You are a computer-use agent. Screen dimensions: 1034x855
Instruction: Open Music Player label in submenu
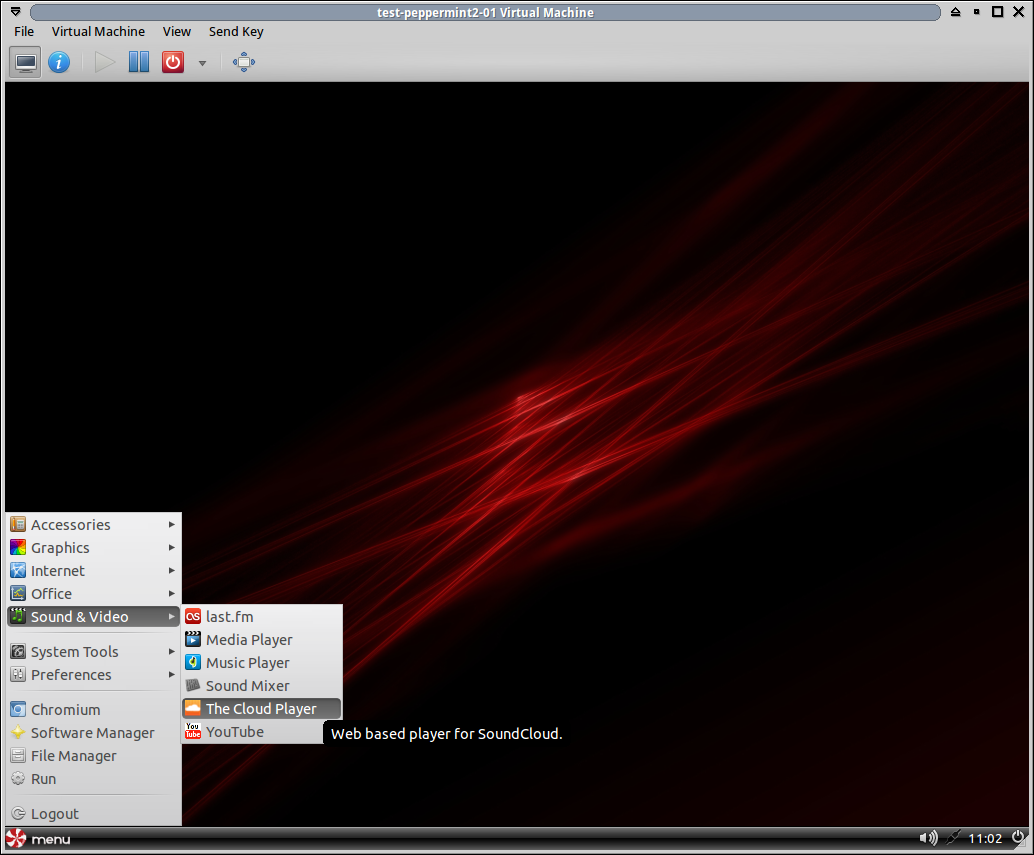(x=248, y=663)
